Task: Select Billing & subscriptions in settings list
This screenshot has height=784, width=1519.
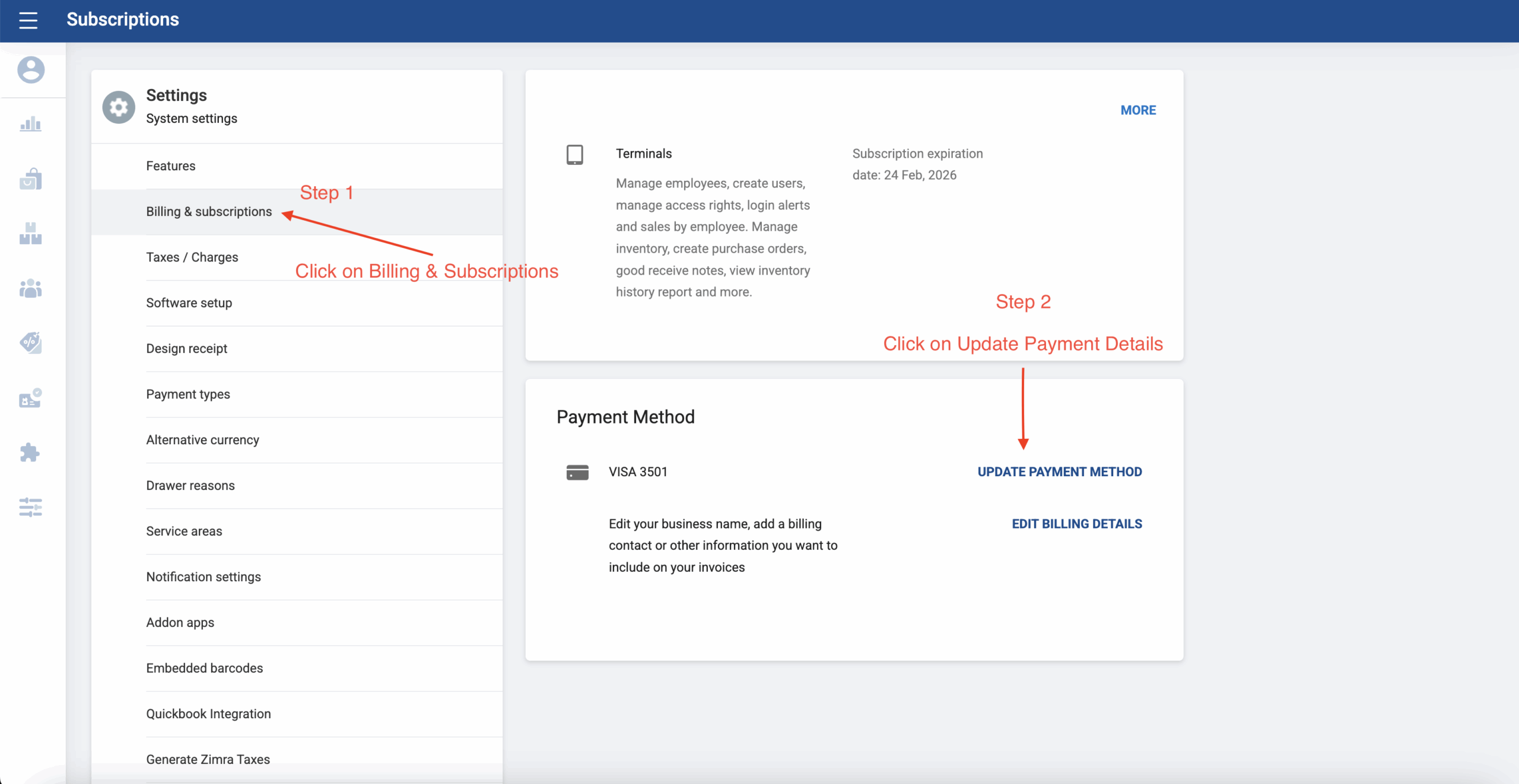Action: [x=209, y=211]
